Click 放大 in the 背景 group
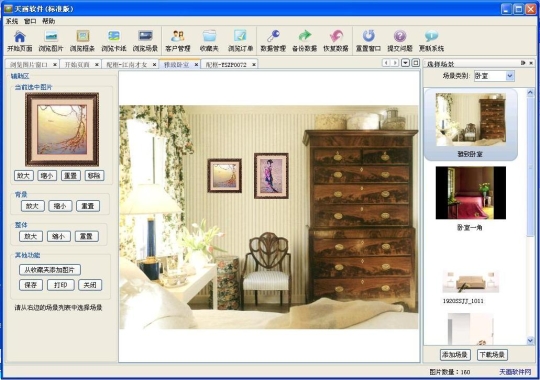The width and height of the screenshot is (540, 380). tap(33, 206)
